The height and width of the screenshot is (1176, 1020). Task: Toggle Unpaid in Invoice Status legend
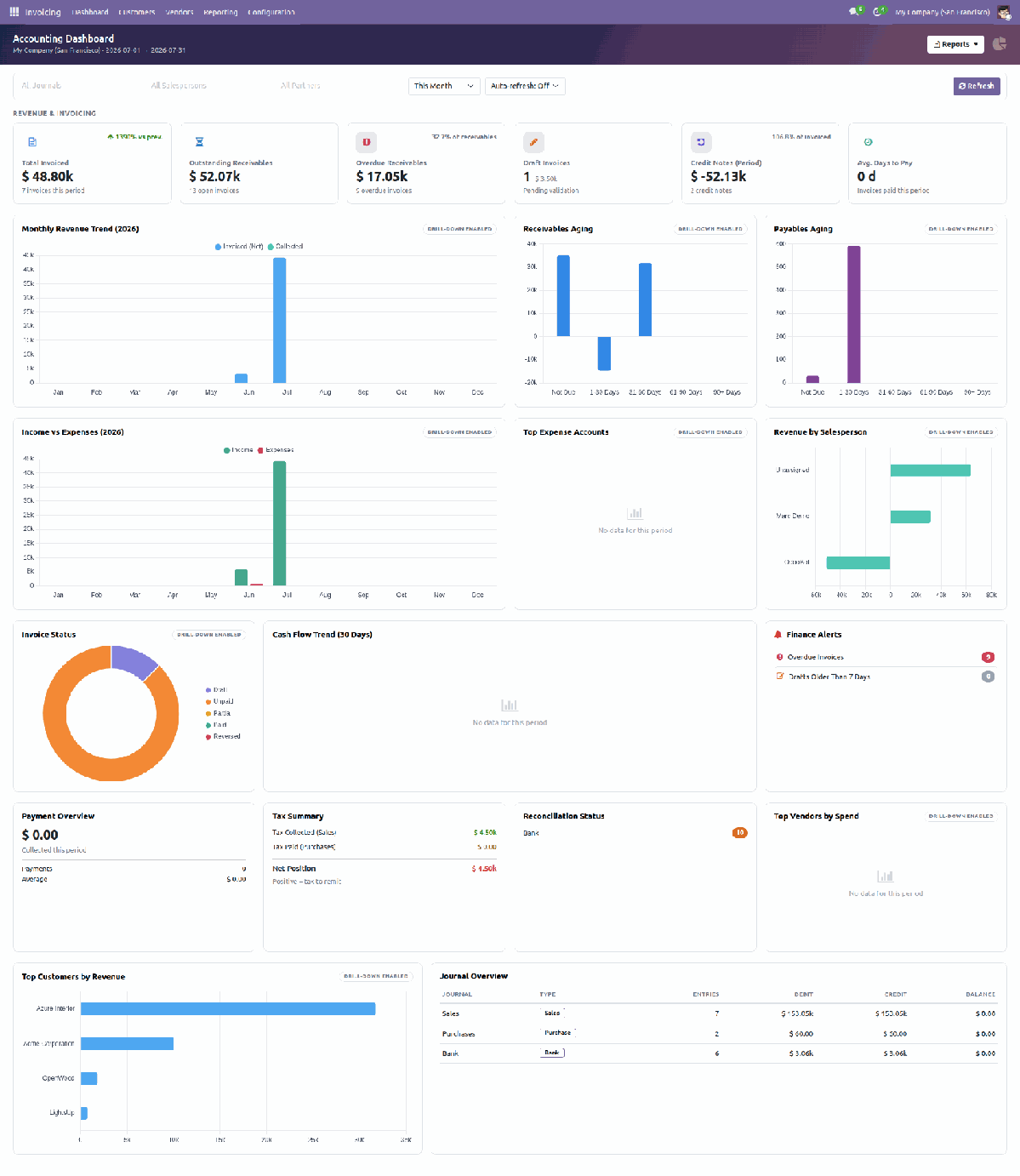219,702
